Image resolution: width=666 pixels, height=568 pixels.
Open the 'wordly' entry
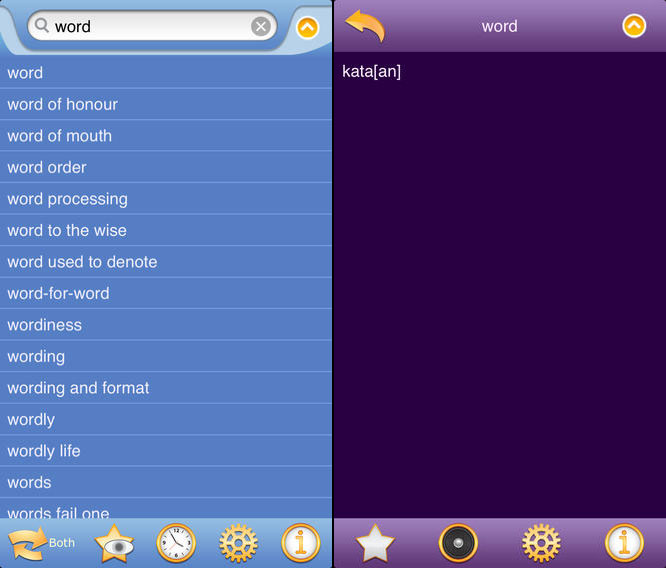(x=166, y=419)
